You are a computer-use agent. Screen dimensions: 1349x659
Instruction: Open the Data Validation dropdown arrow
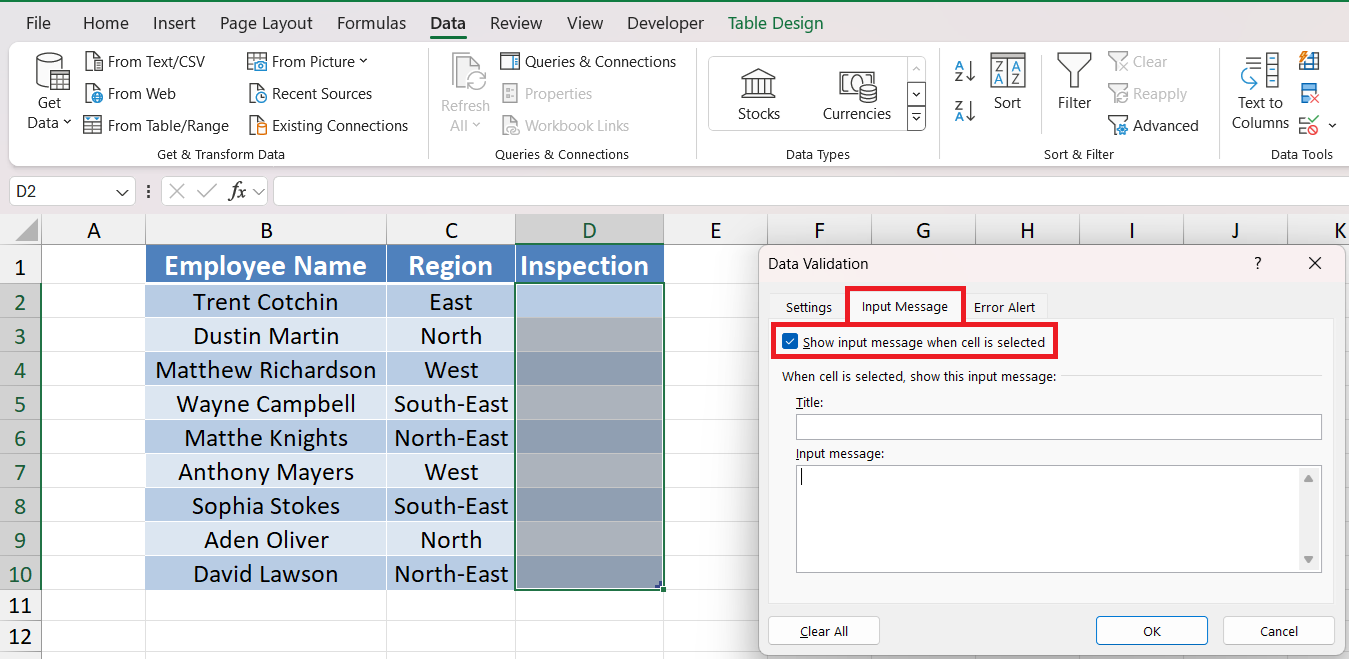pyautogui.click(x=1332, y=126)
